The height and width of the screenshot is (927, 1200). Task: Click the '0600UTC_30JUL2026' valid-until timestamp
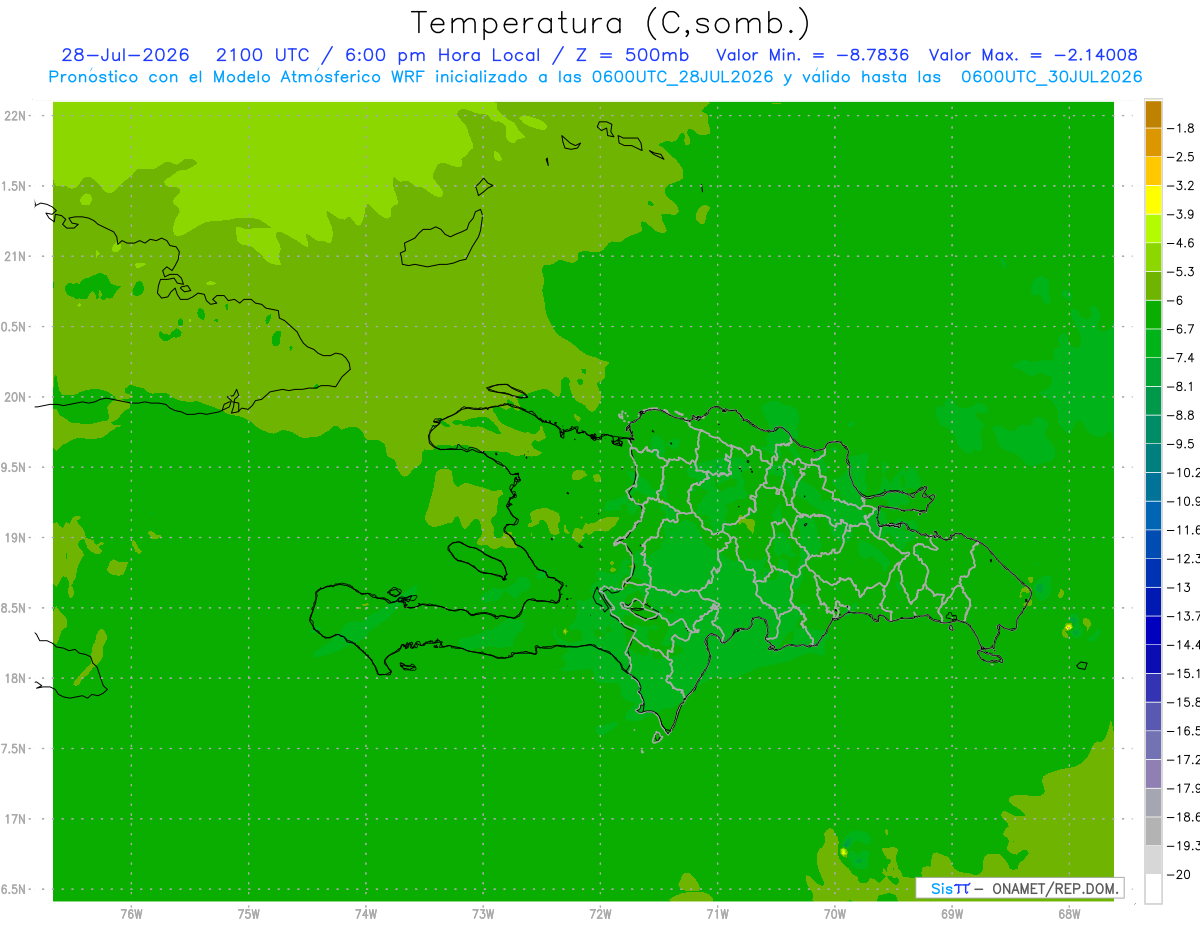pyautogui.click(x=1052, y=77)
